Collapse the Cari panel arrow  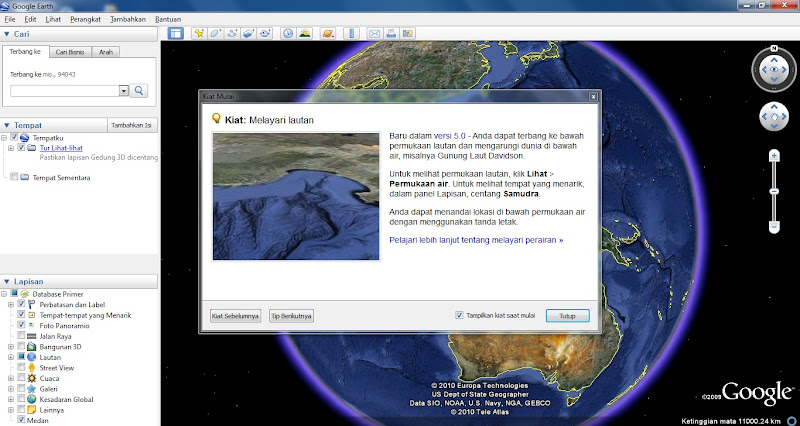(7, 34)
